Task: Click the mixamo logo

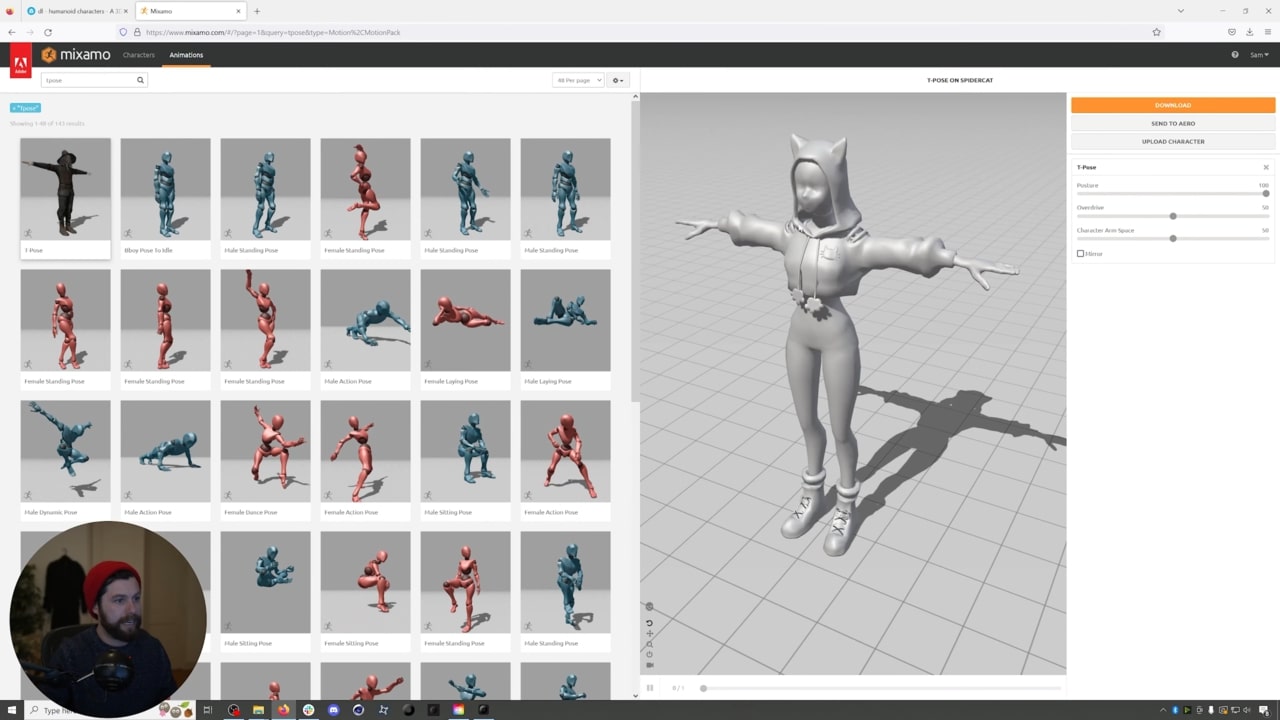Action: [x=76, y=55]
